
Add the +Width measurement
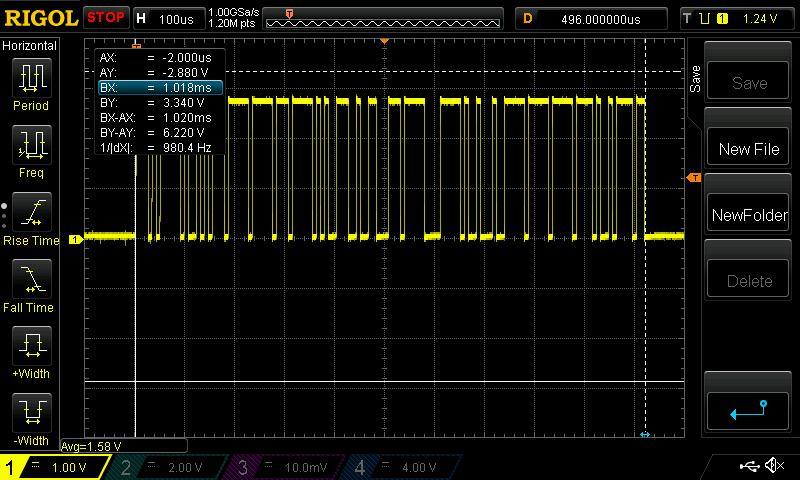(x=31, y=348)
